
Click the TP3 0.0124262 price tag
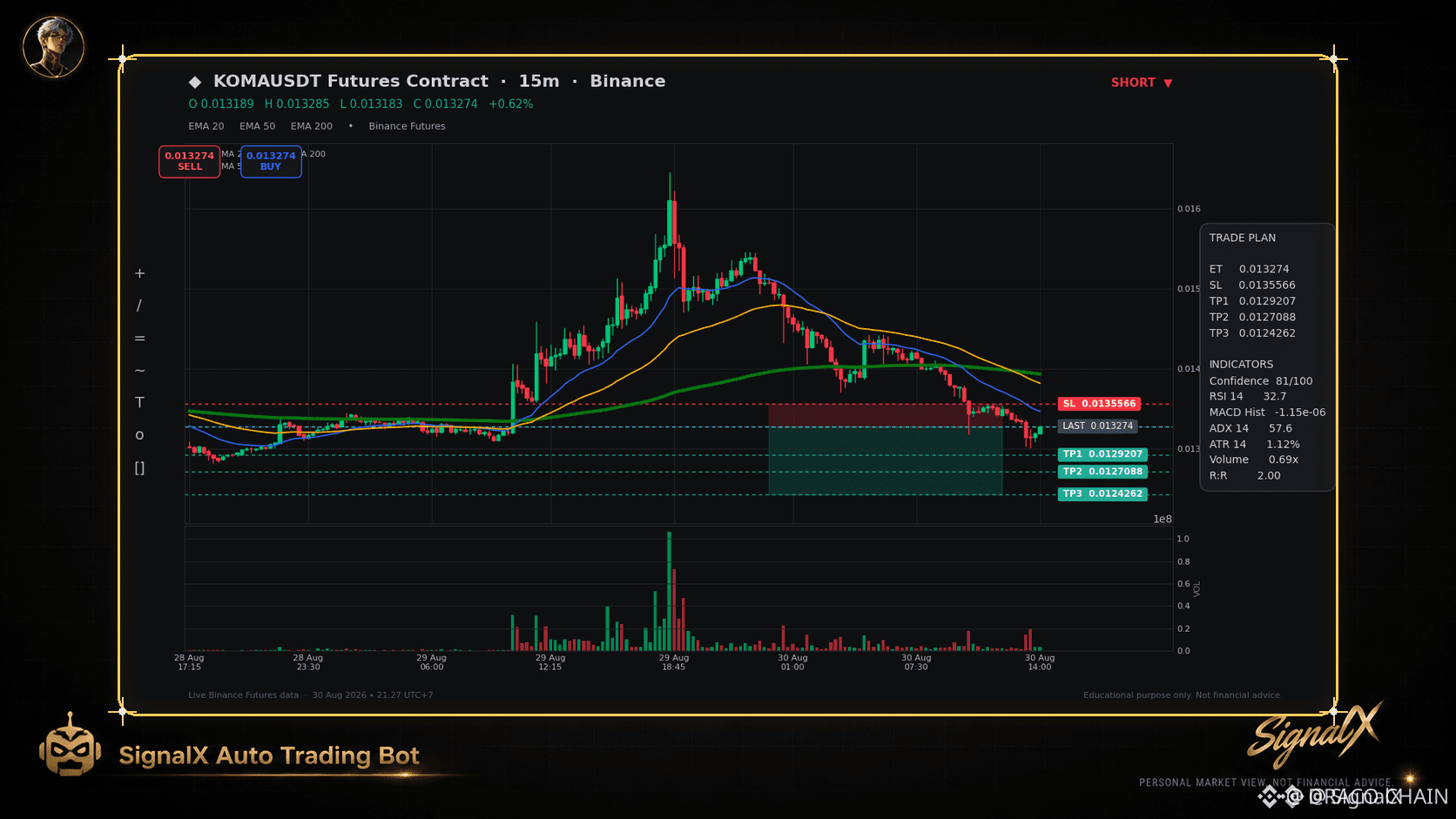[1102, 493]
